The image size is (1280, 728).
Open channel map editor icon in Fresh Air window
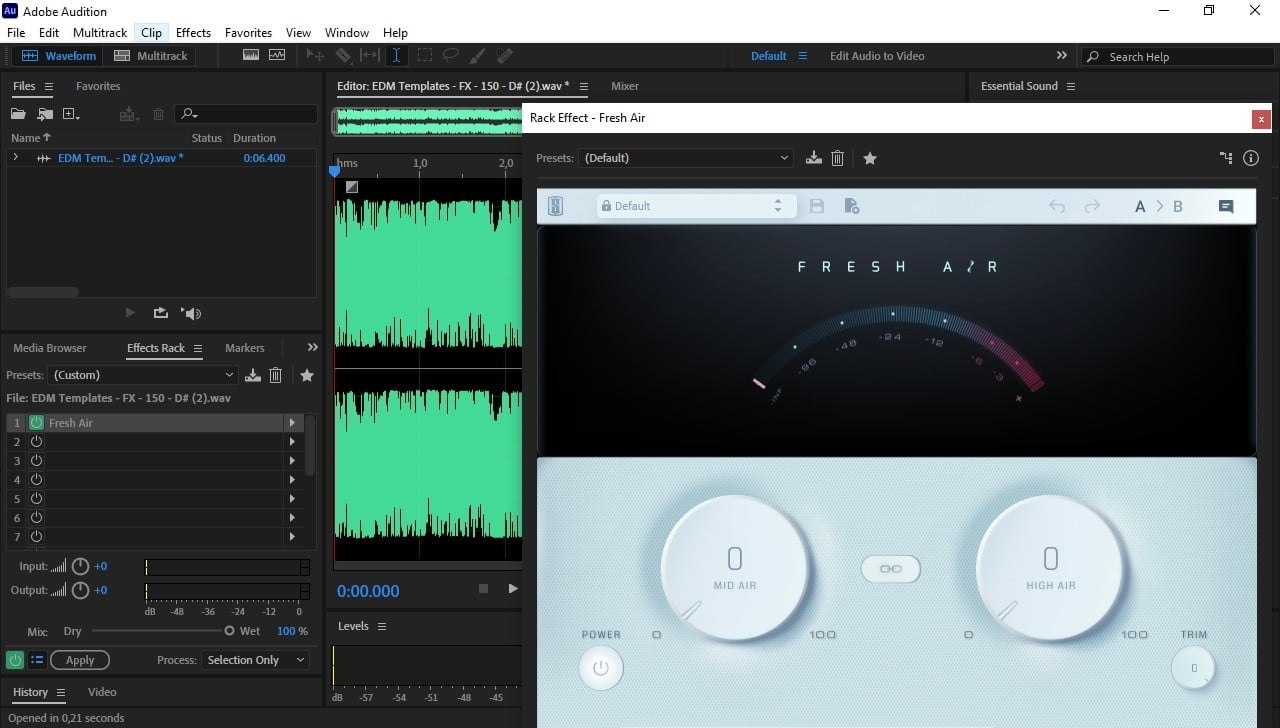[1226, 158]
